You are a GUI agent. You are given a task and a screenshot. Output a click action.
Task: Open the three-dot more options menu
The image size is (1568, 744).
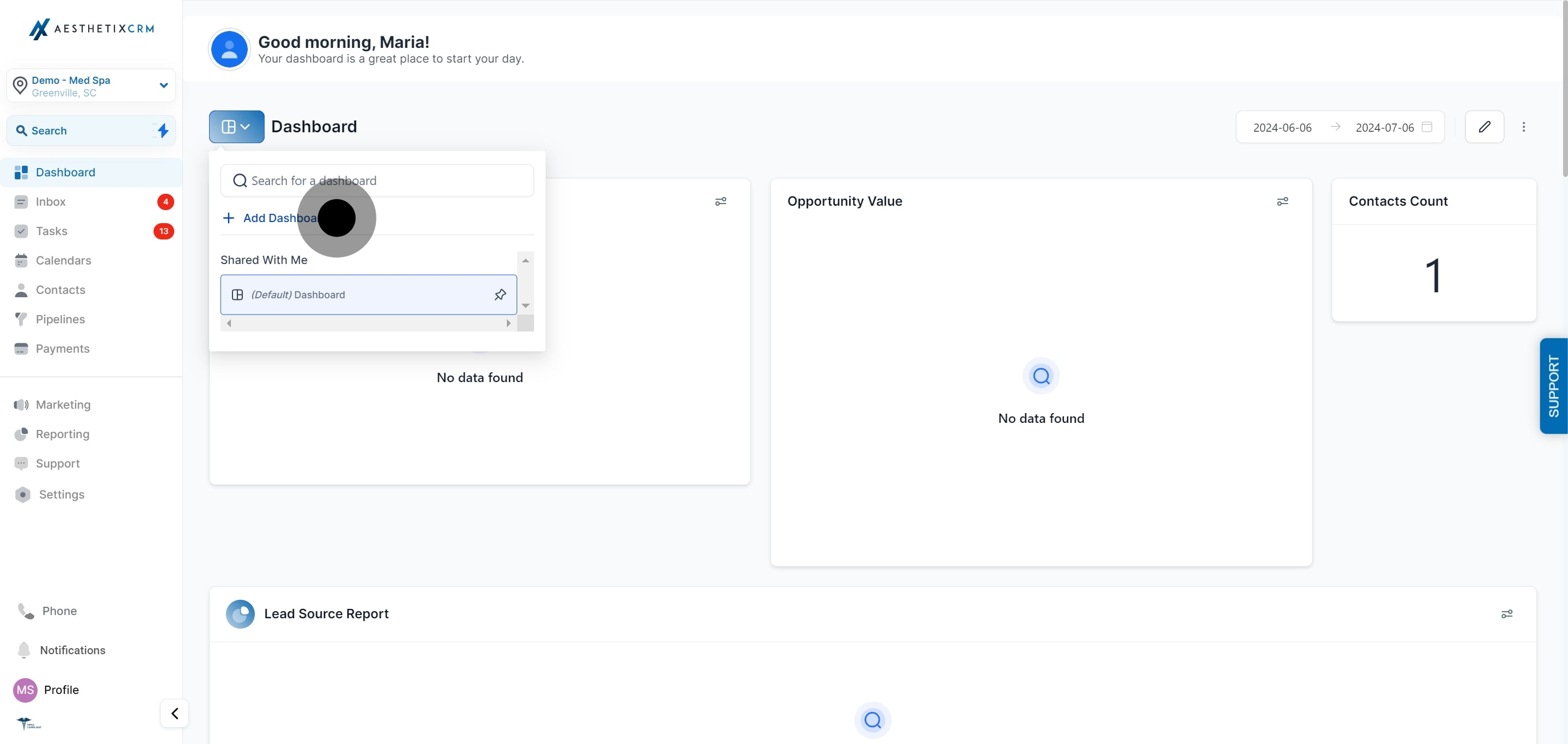[1523, 126]
